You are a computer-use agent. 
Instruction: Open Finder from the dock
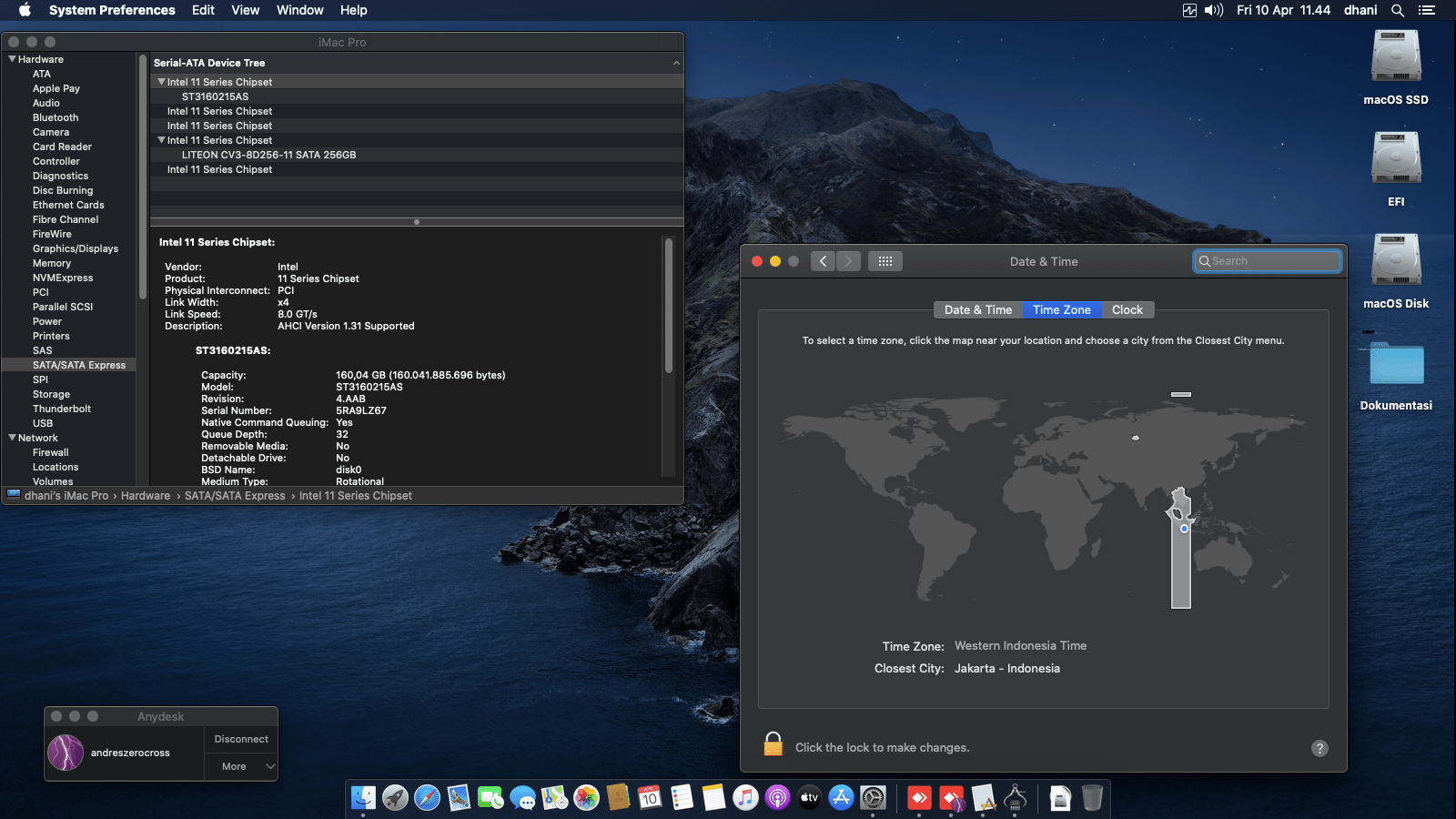pyautogui.click(x=363, y=798)
